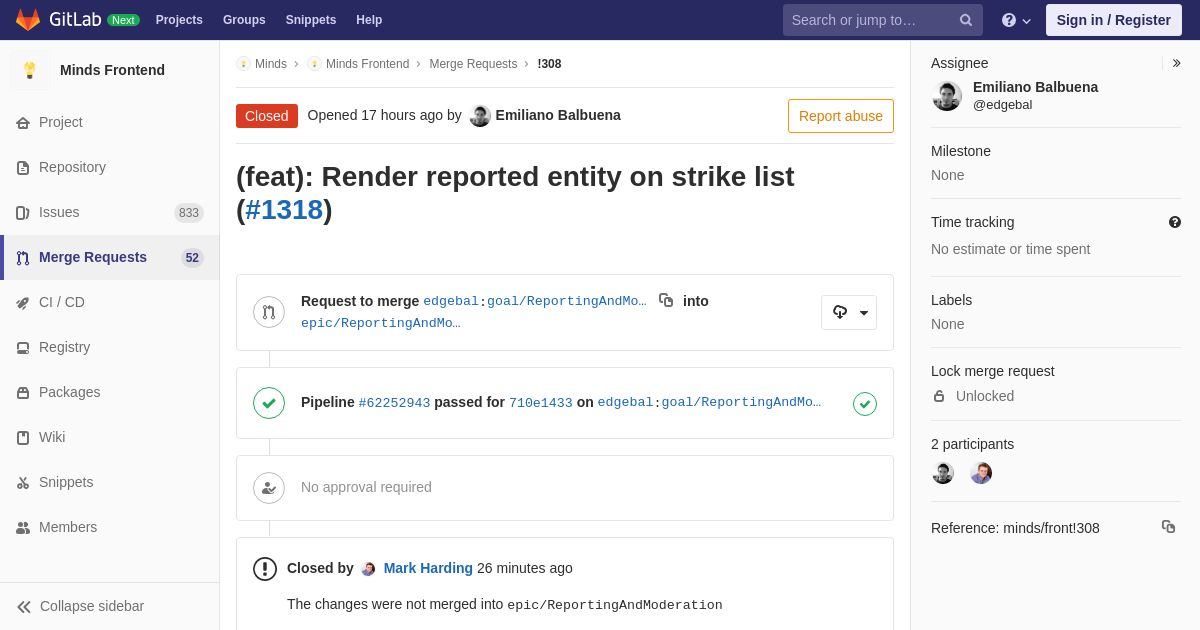Image resolution: width=1200 pixels, height=630 pixels.
Task: Open the pipeline's edgebal source namespace link
Action: coord(625,403)
